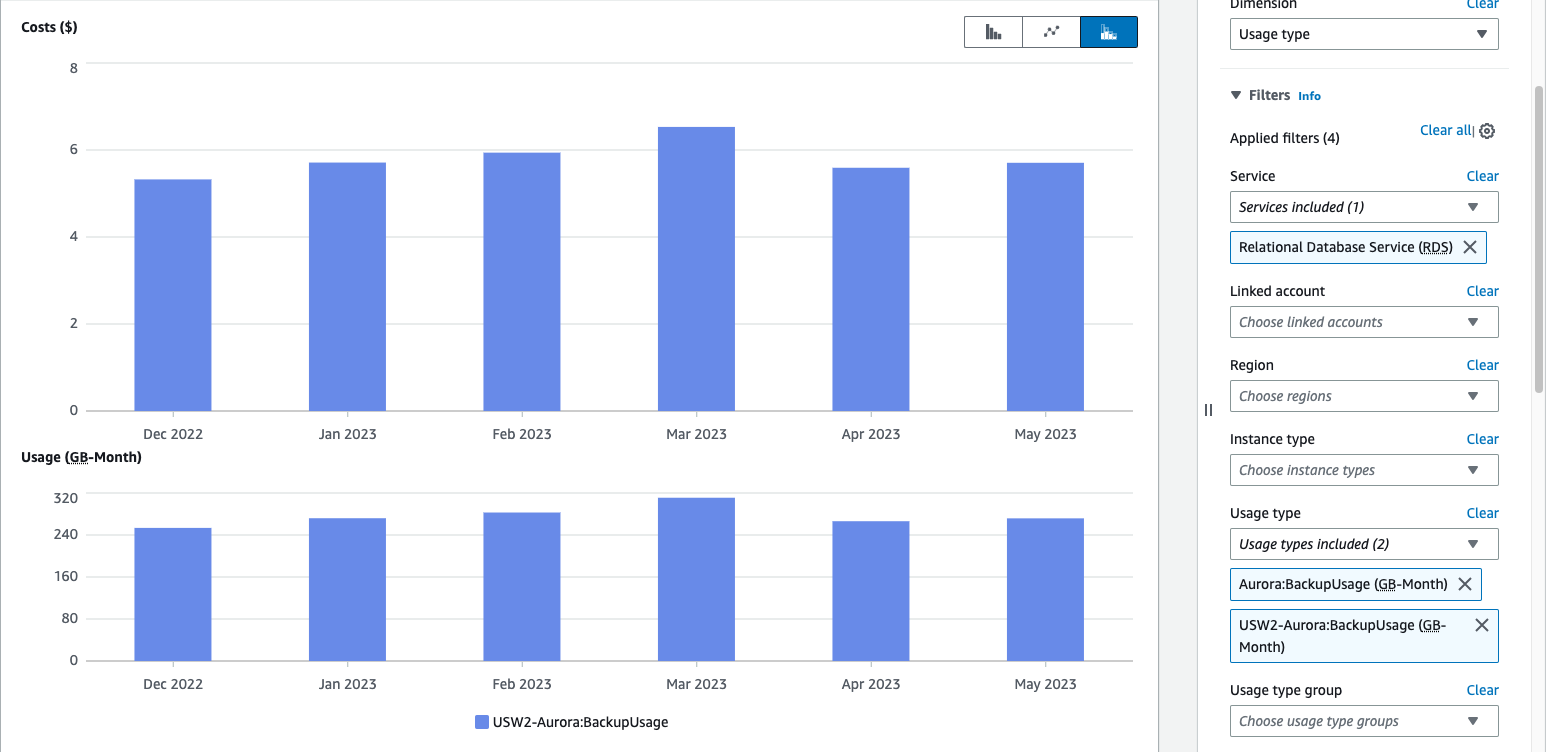1546x752 pixels.
Task: Open the Choose instance types dropdown
Action: point(1363,470)
